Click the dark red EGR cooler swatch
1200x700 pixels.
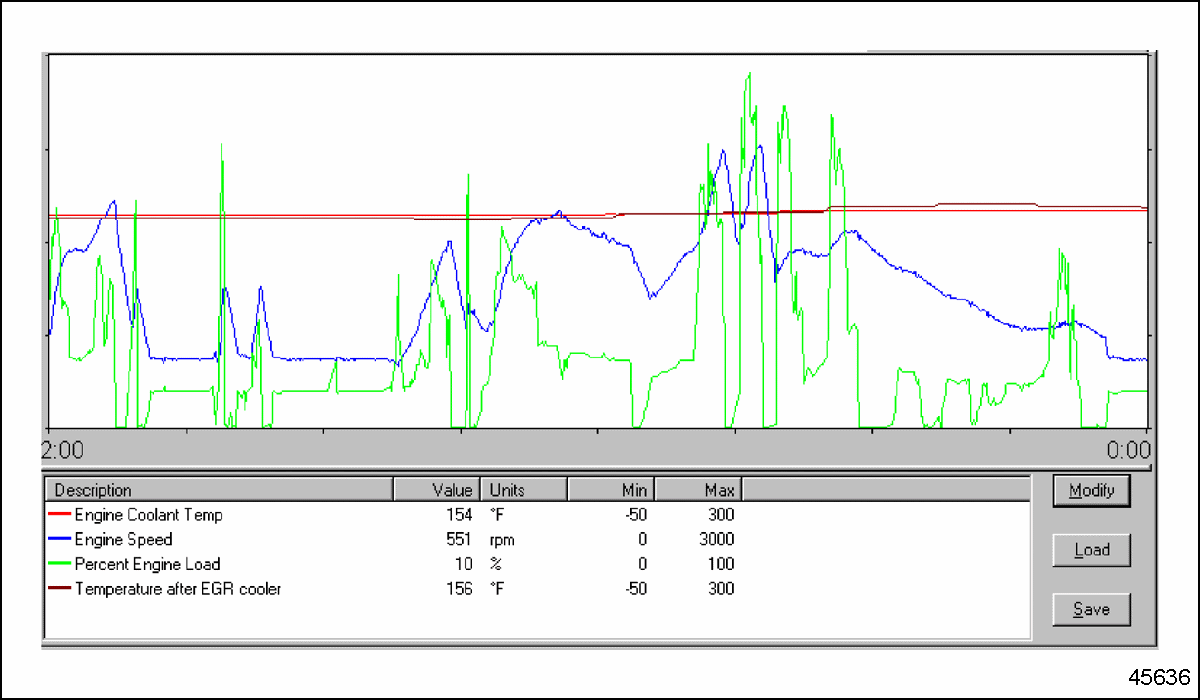[x=59, y=589]
